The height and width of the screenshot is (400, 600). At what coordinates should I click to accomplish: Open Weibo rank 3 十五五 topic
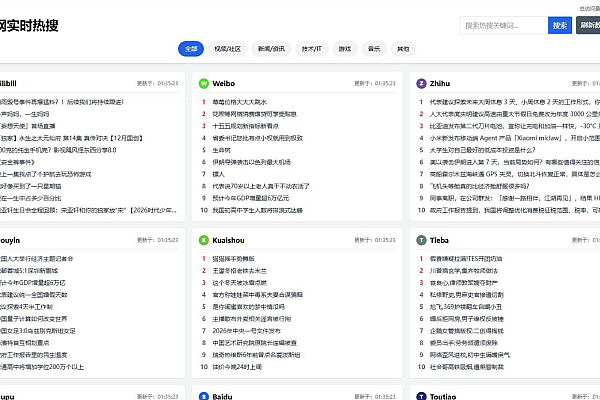point(246,126)
